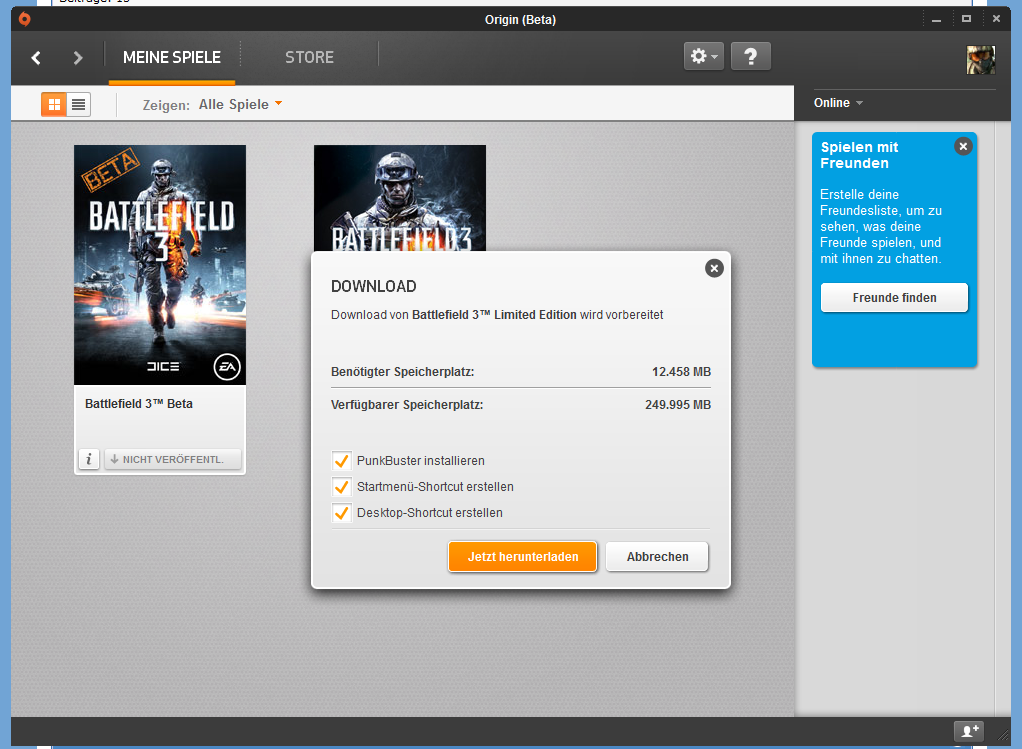This screenshot has width=1022, height=749.
Task: Open the gear settings menu
Action: 704,56
